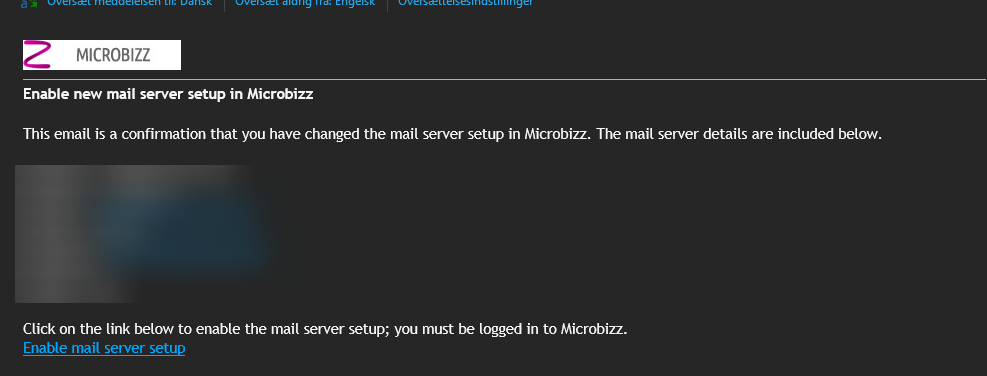Click the white background of the Microbizz banner
Viewport: 987px width, 376px height.
[x=166, y=55]
